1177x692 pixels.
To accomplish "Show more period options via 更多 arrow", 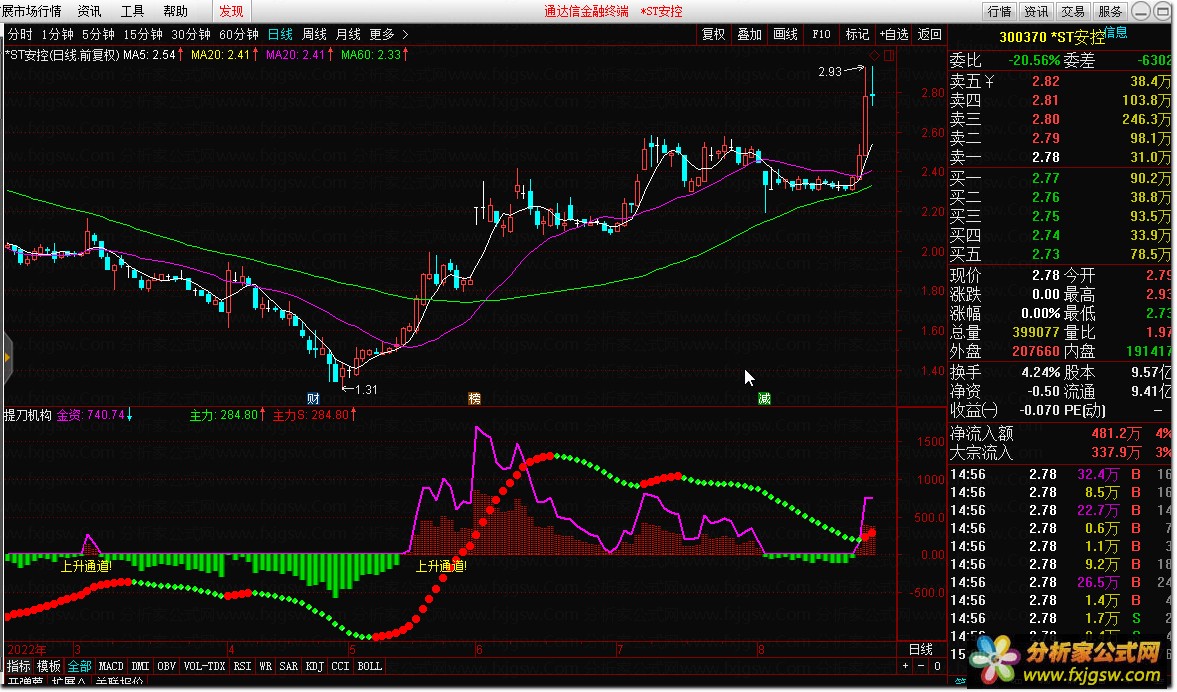I will click(405, 35).
